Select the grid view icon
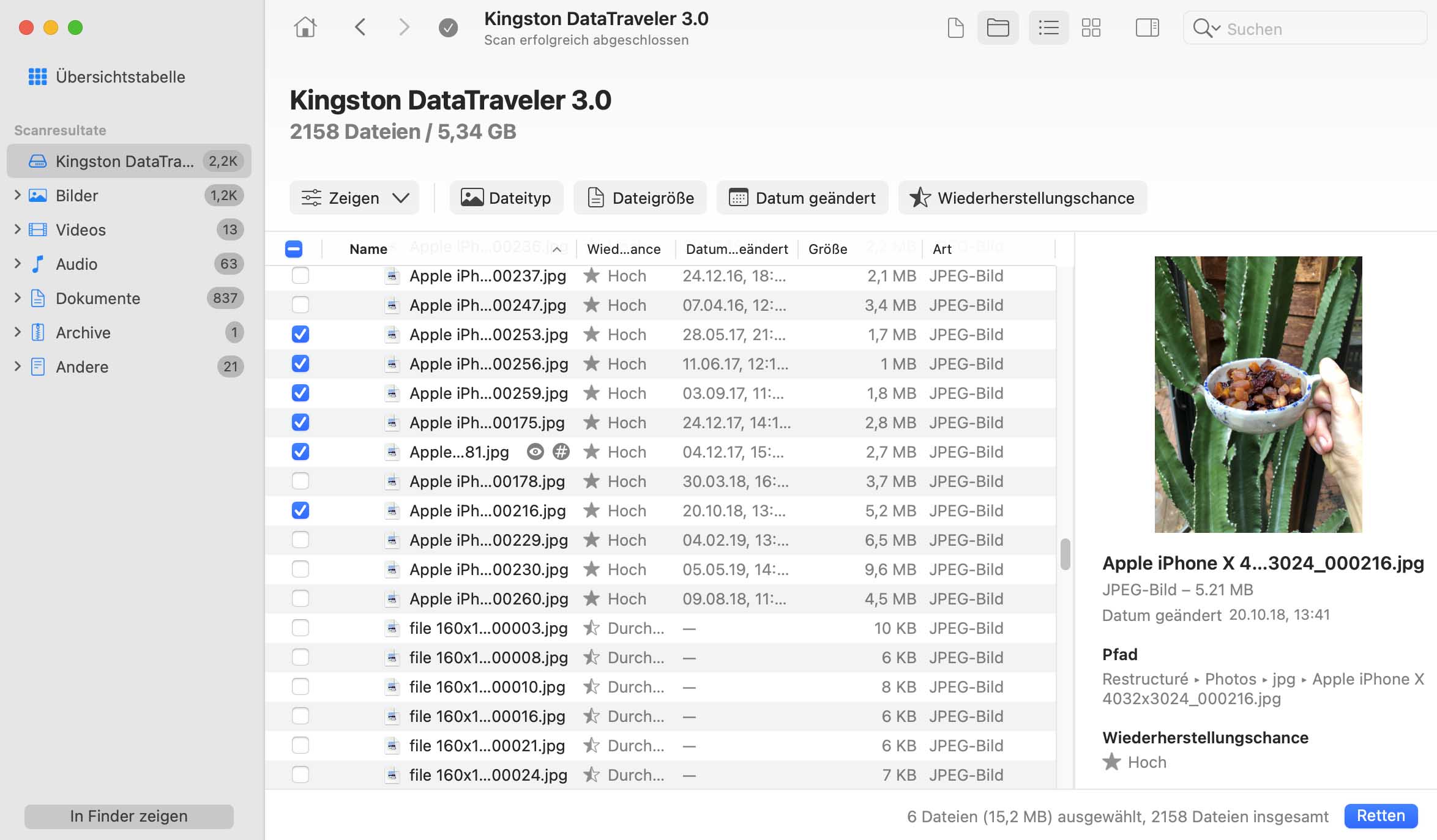Screen dimensions: 1437x840 tap(1091, 28)
